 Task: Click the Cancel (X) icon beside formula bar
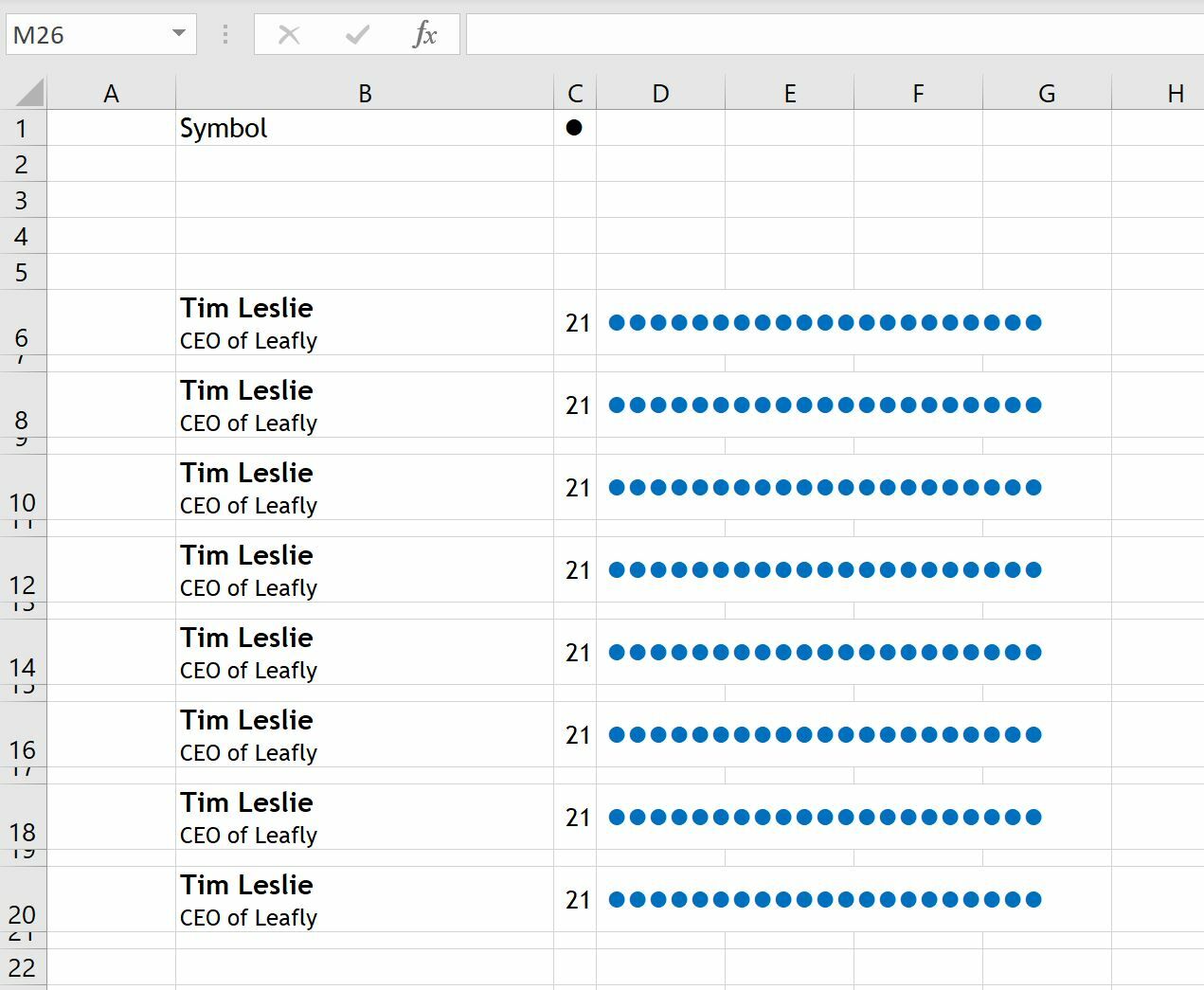(x=289, y=34)
